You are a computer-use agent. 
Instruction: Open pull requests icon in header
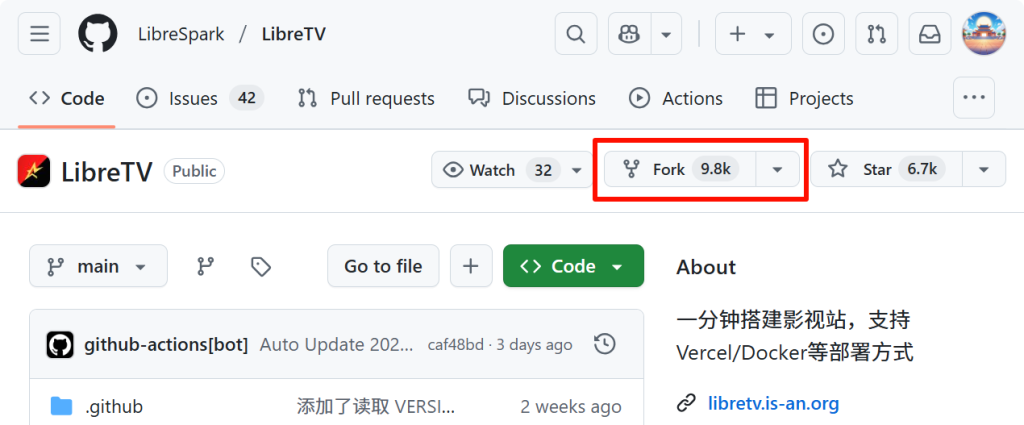[x=876, y=33]
